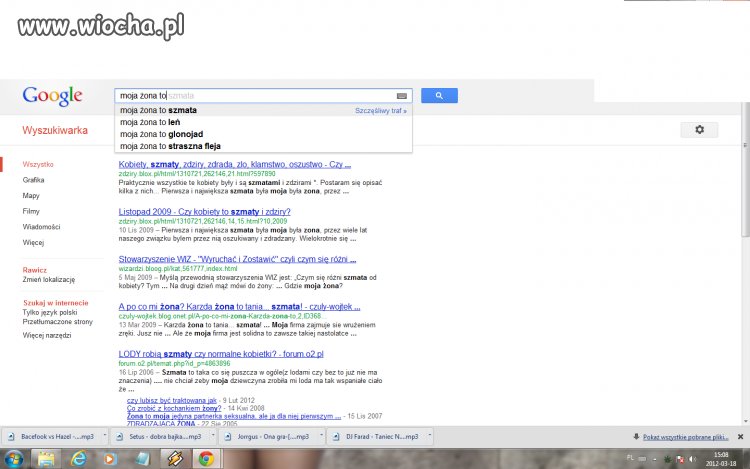750x469 pixels.
Task: Open the Windows Start menu
Action: coord(13,459)
